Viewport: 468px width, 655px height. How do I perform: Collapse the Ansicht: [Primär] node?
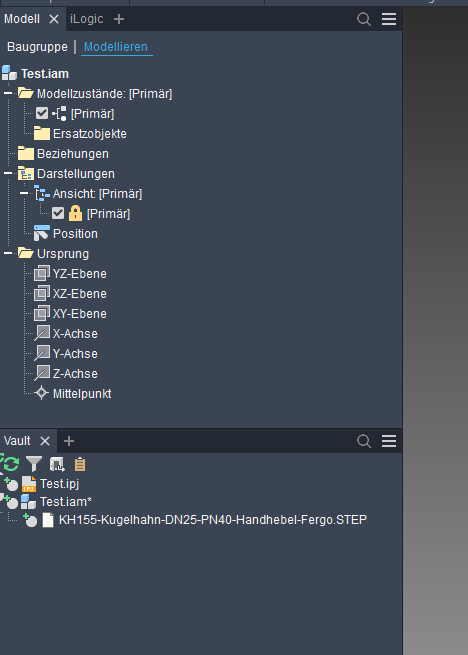click(x=24, y=193)
